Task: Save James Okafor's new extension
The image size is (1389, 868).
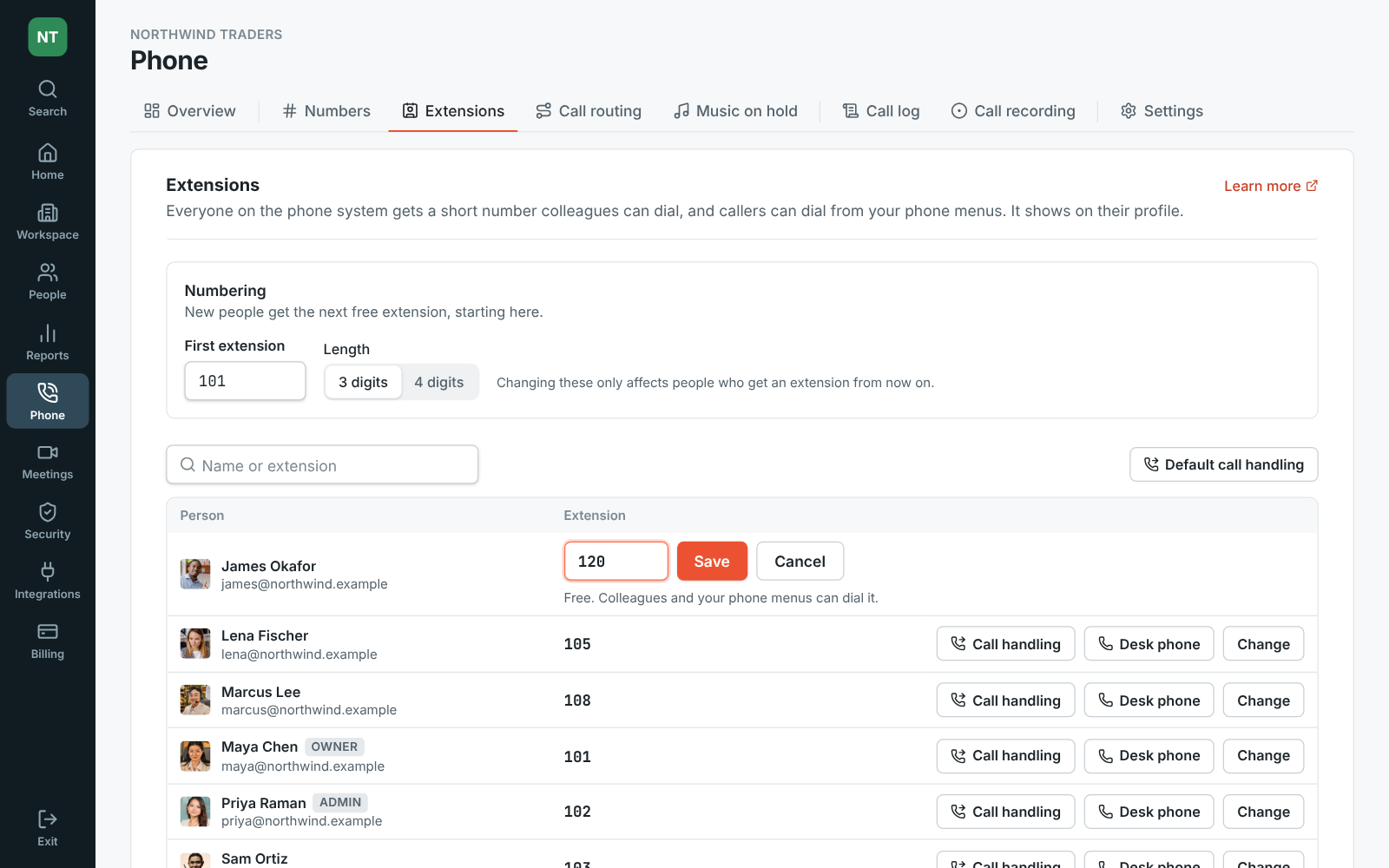Action: pos(712,562)
